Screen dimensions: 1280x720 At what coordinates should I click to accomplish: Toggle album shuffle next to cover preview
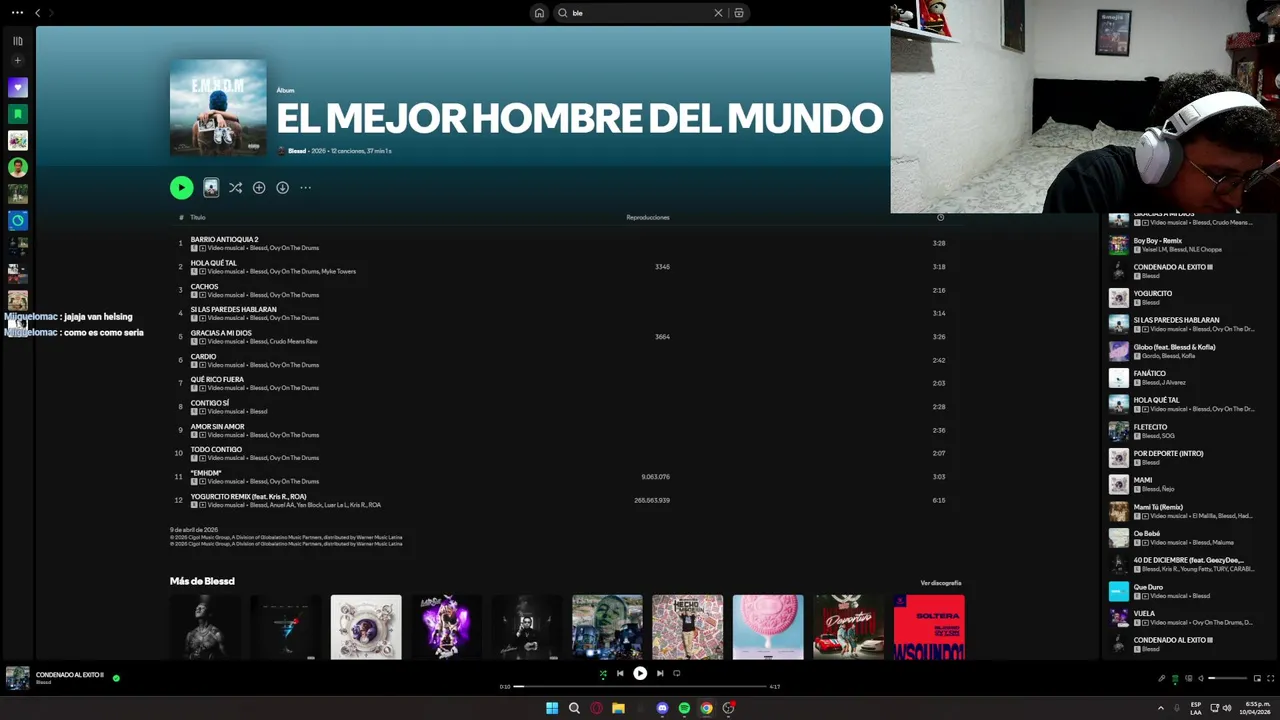[x=235, y=187]
